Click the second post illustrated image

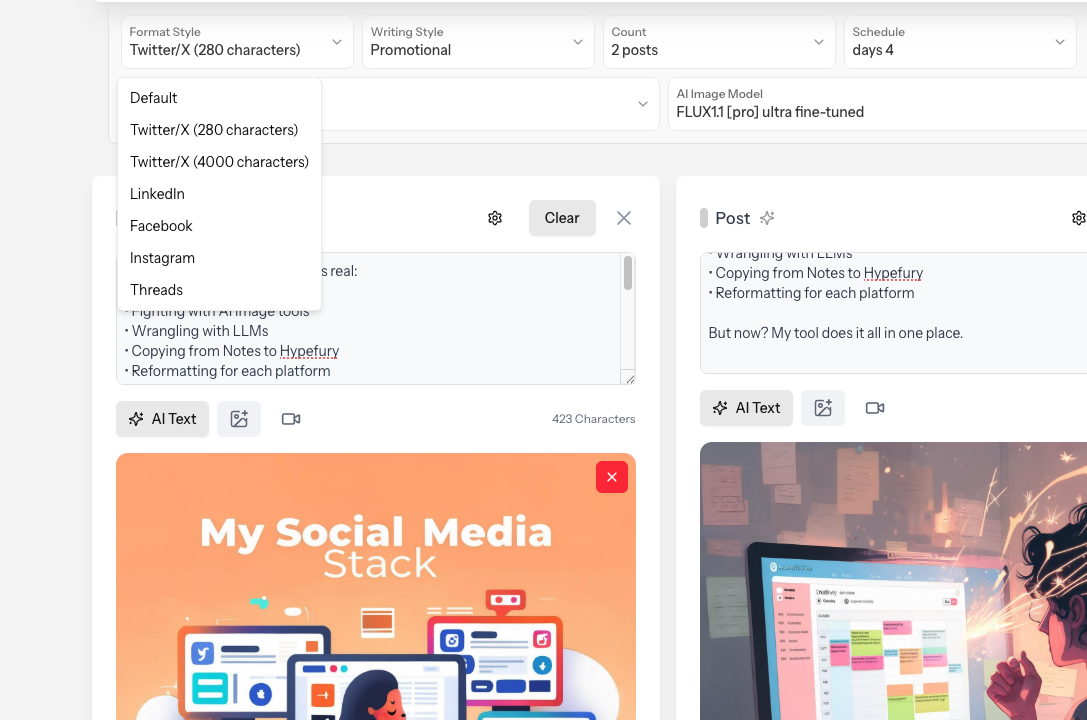click(x=894, y=581)
